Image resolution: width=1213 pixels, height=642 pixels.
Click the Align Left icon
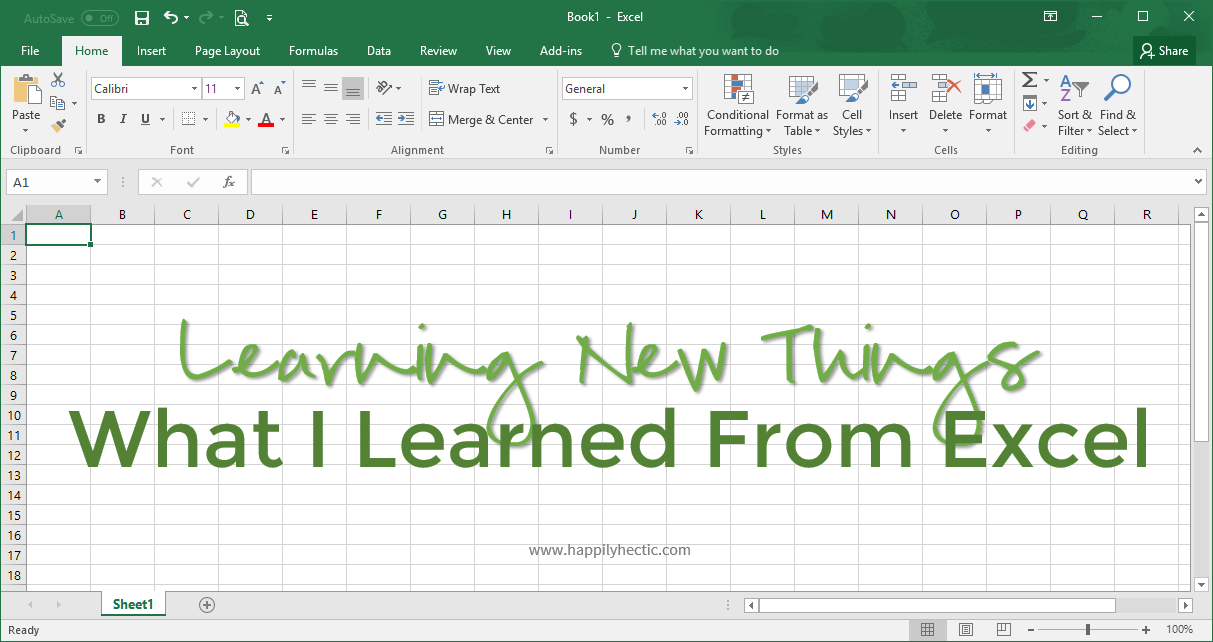coord(309,119)
